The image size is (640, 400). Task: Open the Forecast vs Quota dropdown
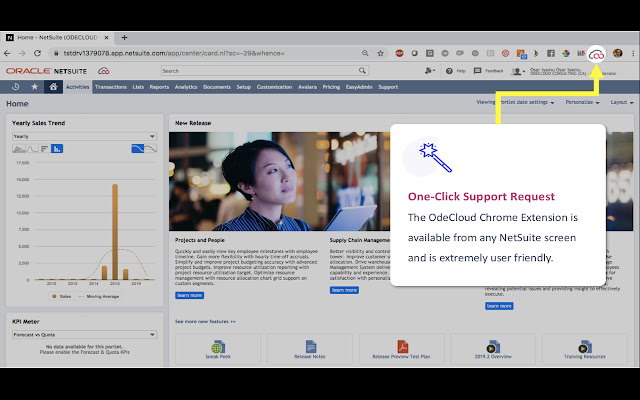[x=84, y=335]
